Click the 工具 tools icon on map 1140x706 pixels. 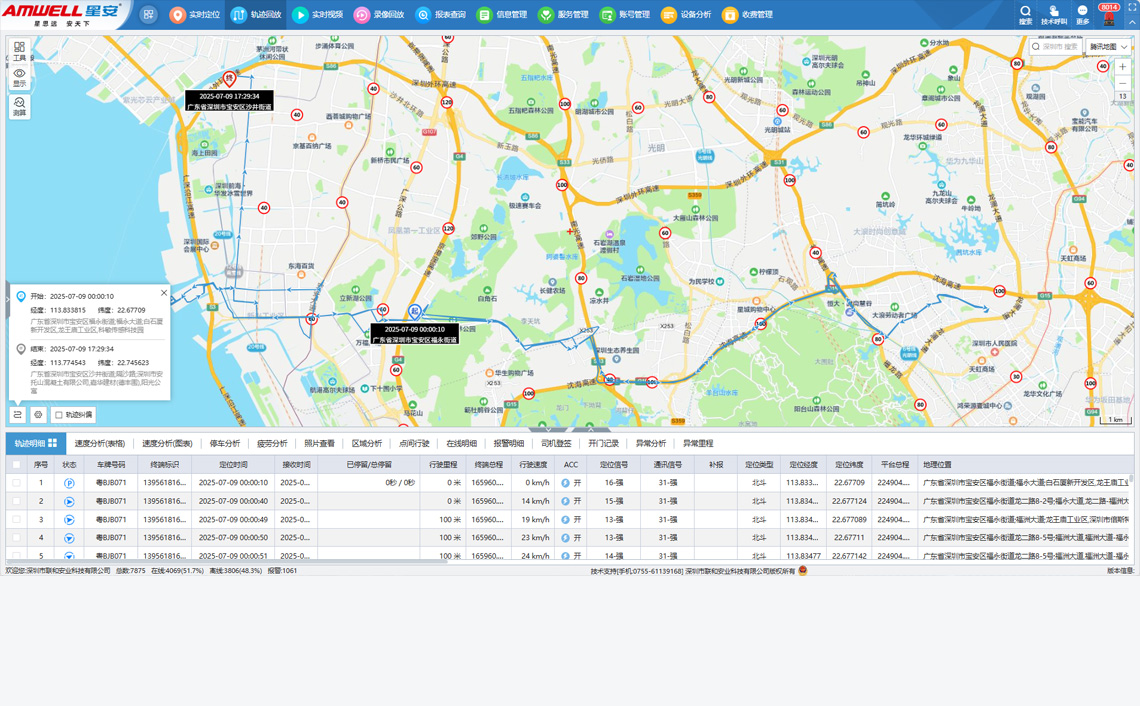click(19, 50)
